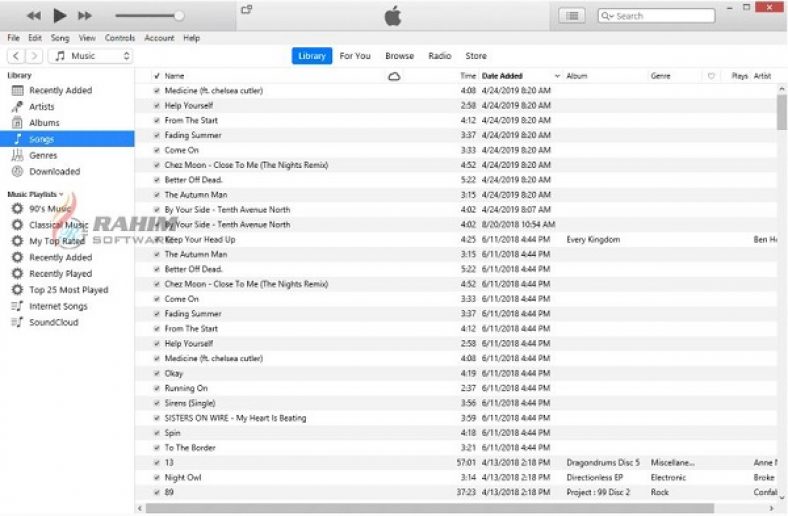Switch to the Store tab

coord(476,56)
